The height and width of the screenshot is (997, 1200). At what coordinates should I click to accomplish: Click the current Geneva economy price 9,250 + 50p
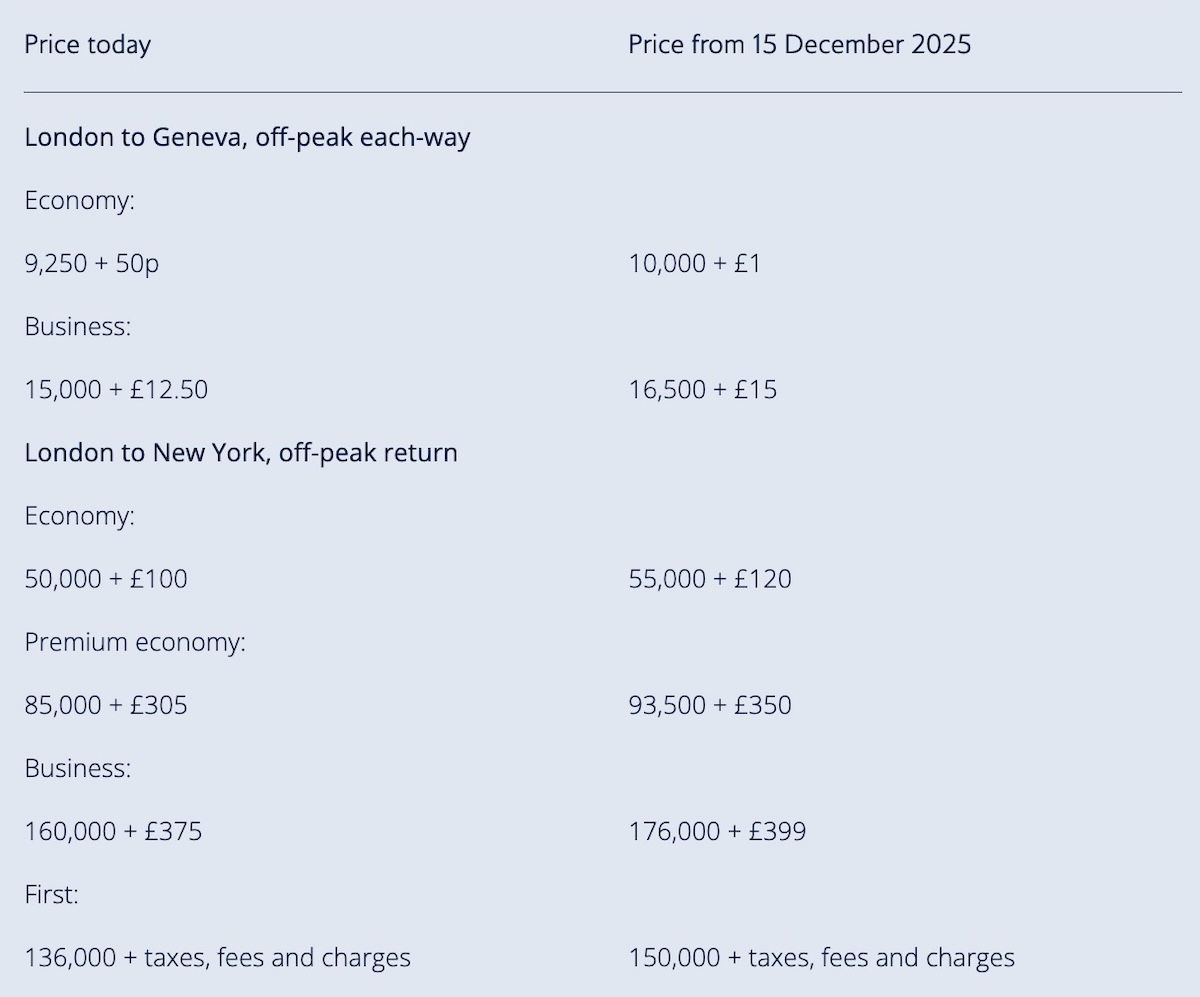[x=92, y=264]
